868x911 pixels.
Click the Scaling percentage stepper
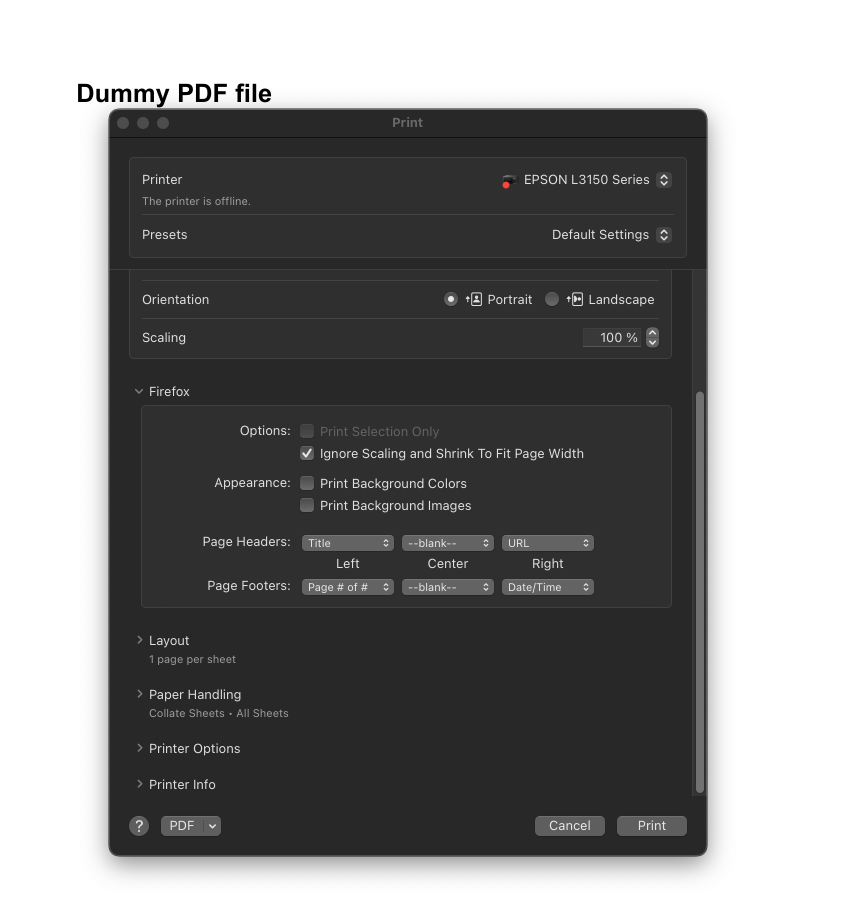click(653, 337)
